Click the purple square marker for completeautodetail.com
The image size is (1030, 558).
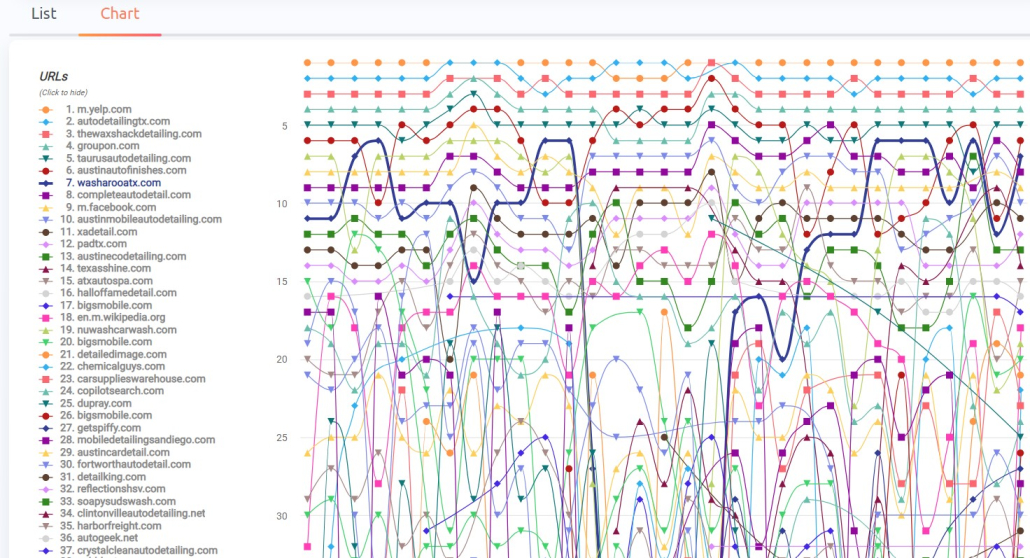(45, 195)
